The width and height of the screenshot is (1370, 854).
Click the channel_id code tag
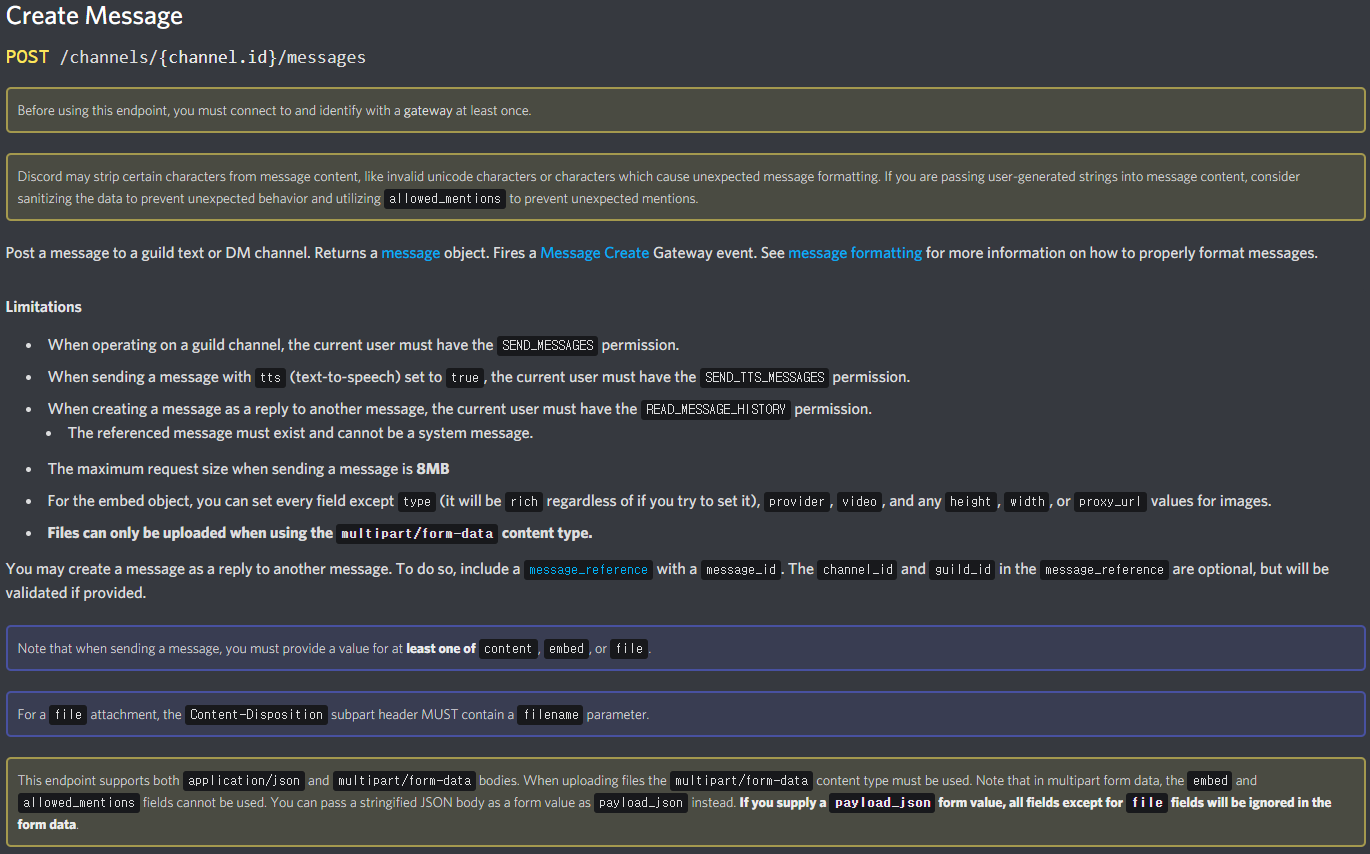(x=857, y=570)
